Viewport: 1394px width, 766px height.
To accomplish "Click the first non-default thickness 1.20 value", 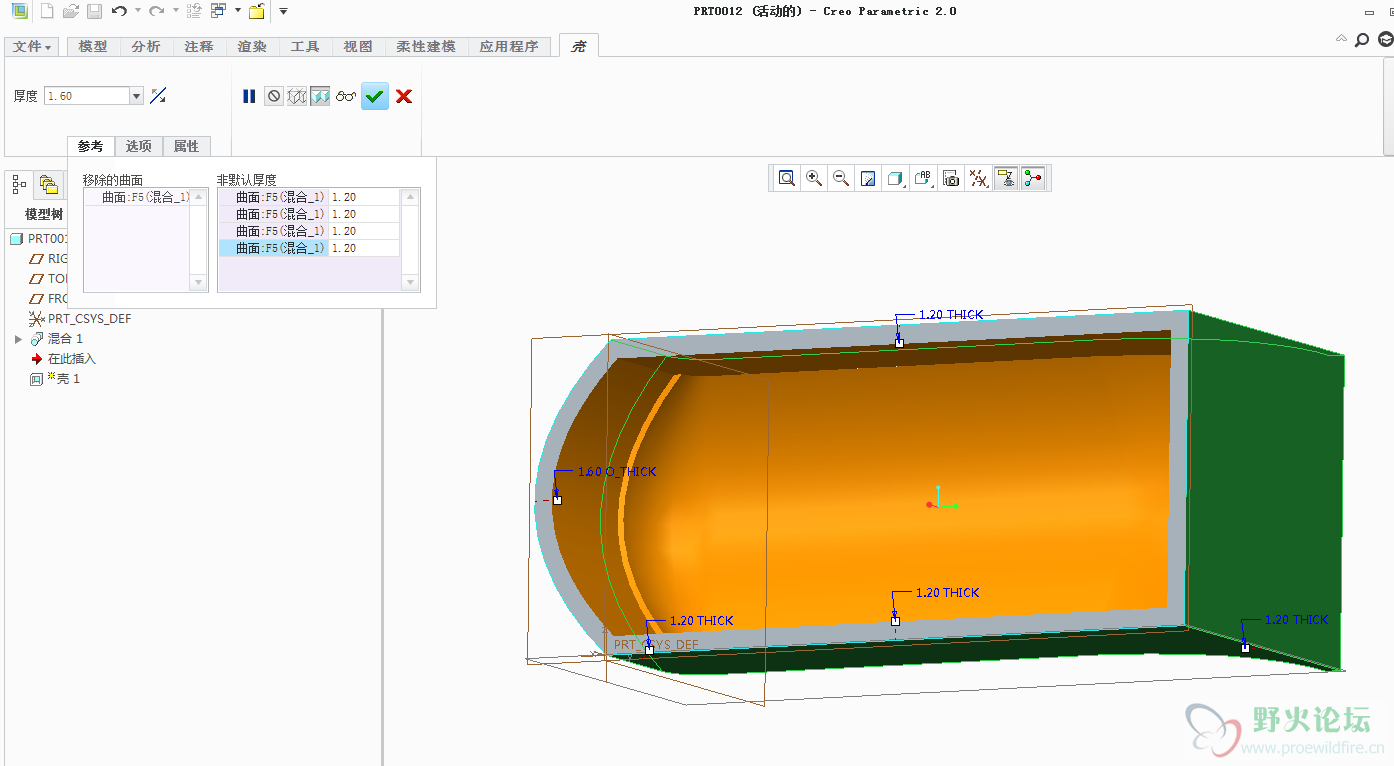I will (x=364, y=198).
